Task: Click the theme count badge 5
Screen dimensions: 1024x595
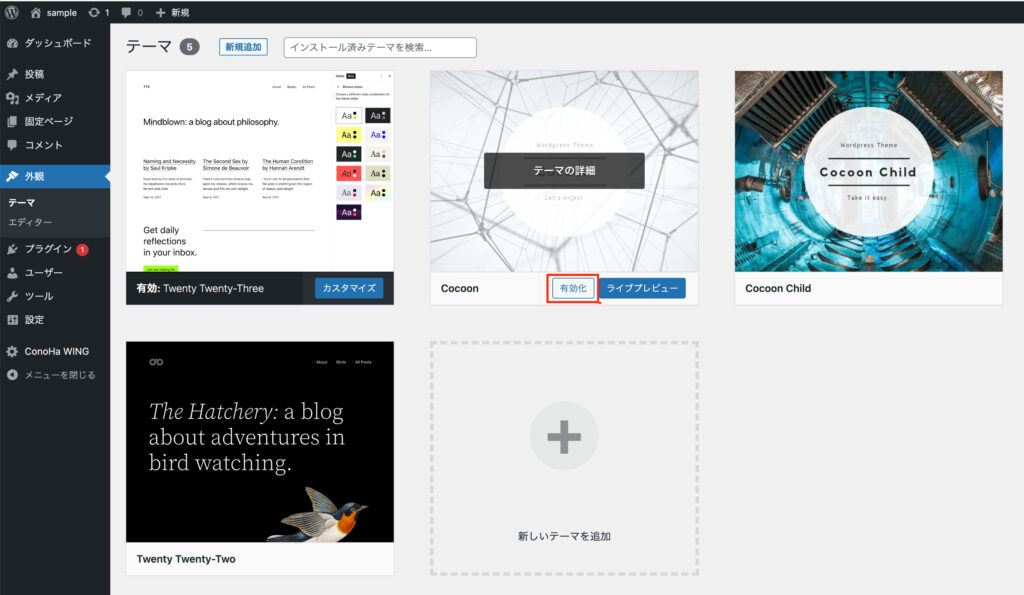Action: pyautogui.click(x=189, y=47)
